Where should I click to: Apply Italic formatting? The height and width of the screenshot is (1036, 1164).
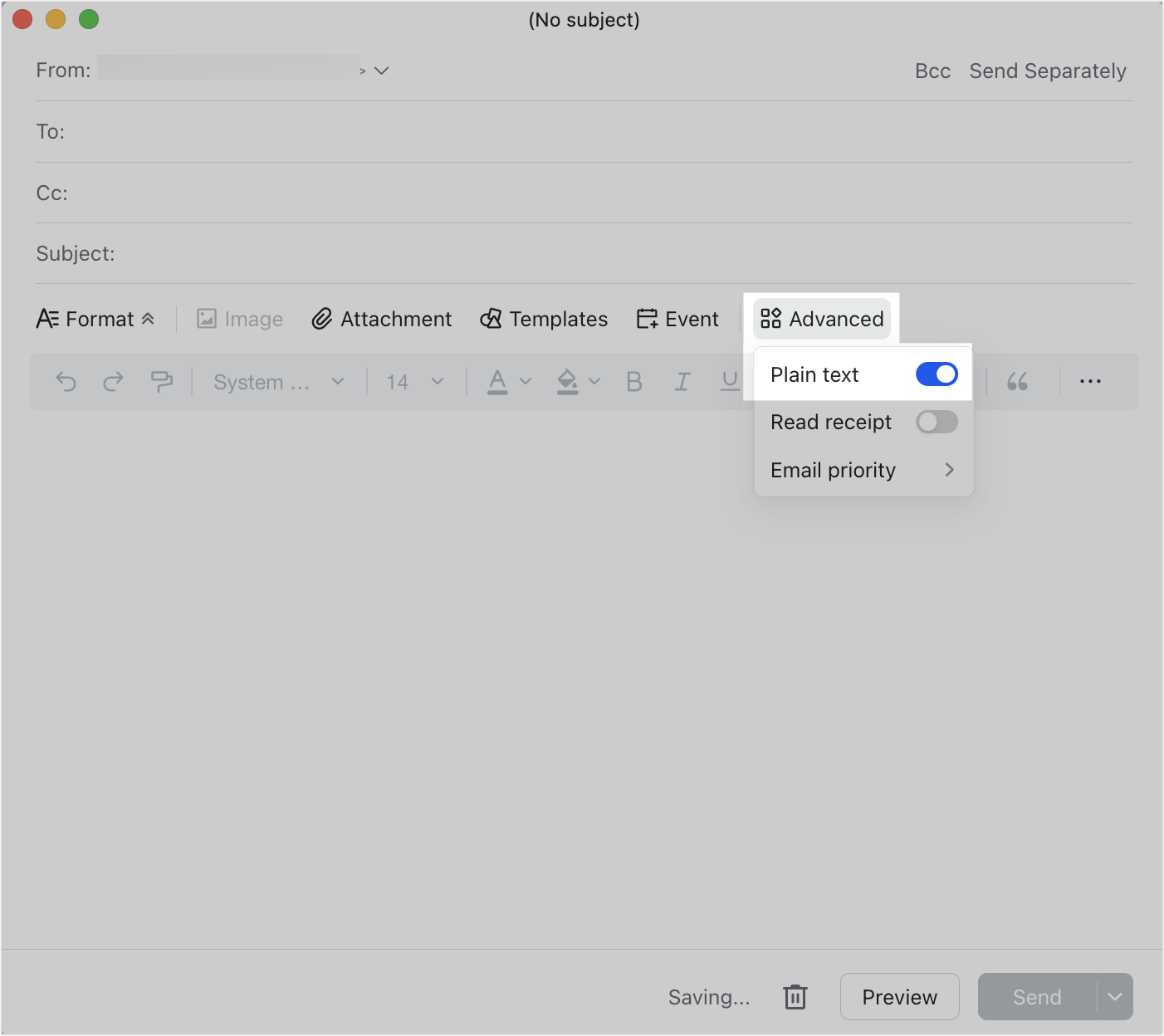pyautogui.click(x=682, y=381)
